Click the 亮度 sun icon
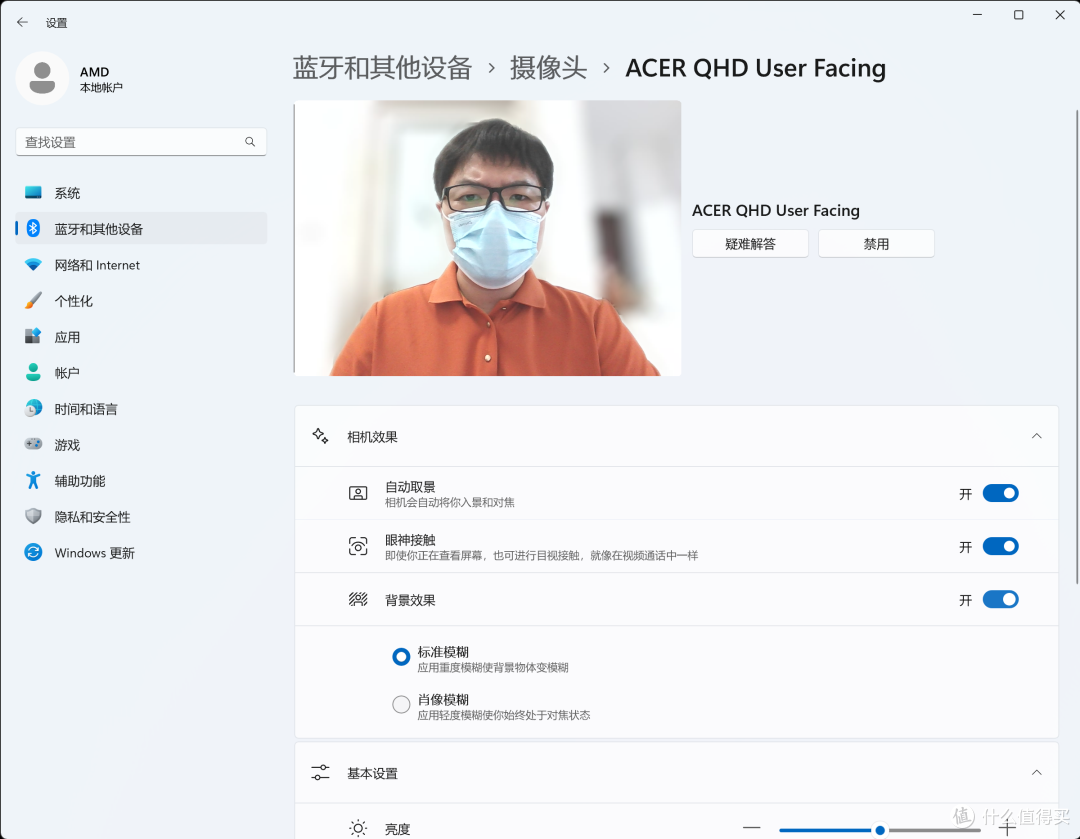The image size is (1080, 839). pos(358,828)
